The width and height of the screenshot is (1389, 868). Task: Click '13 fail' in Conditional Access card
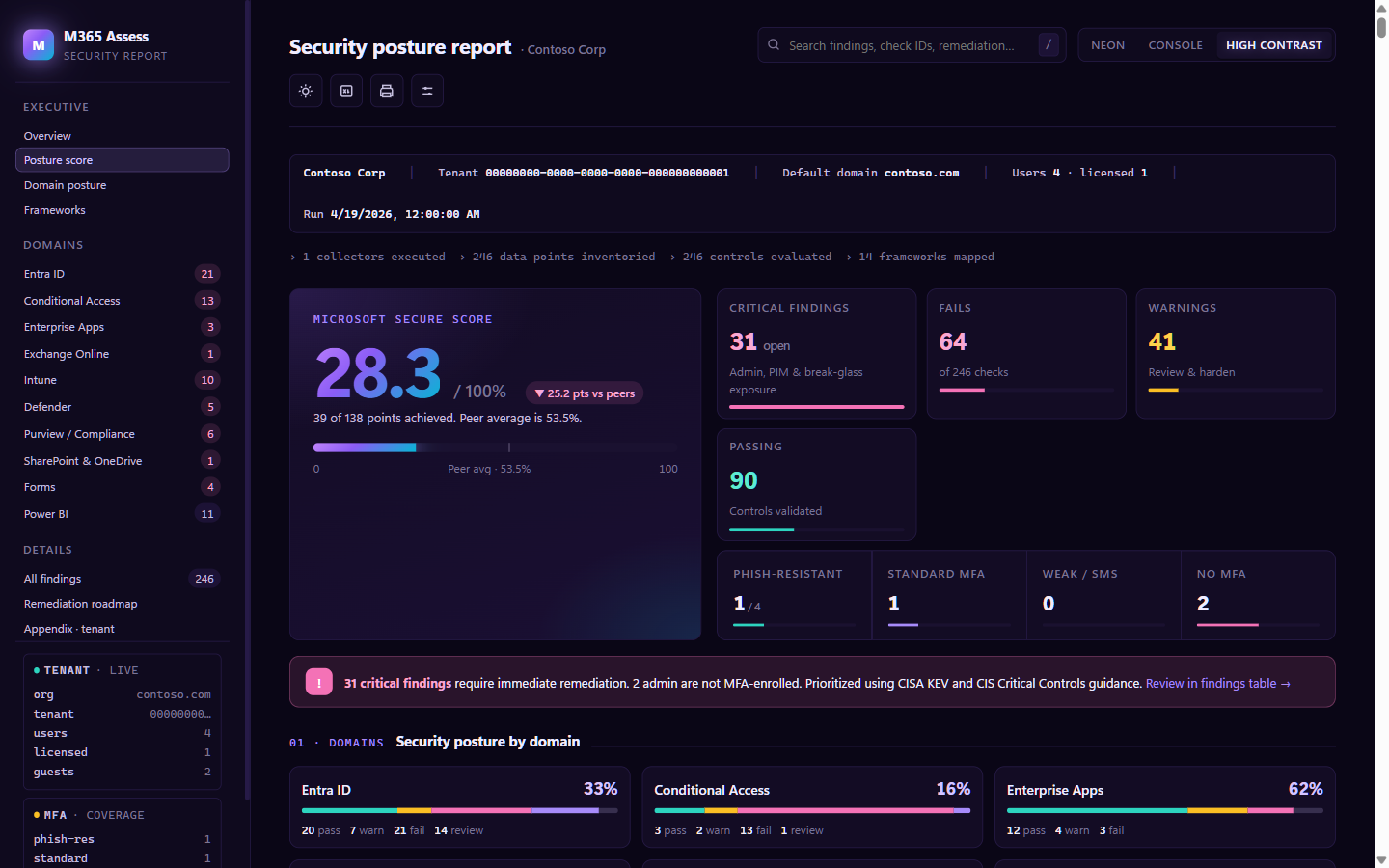tap(755, 830)
